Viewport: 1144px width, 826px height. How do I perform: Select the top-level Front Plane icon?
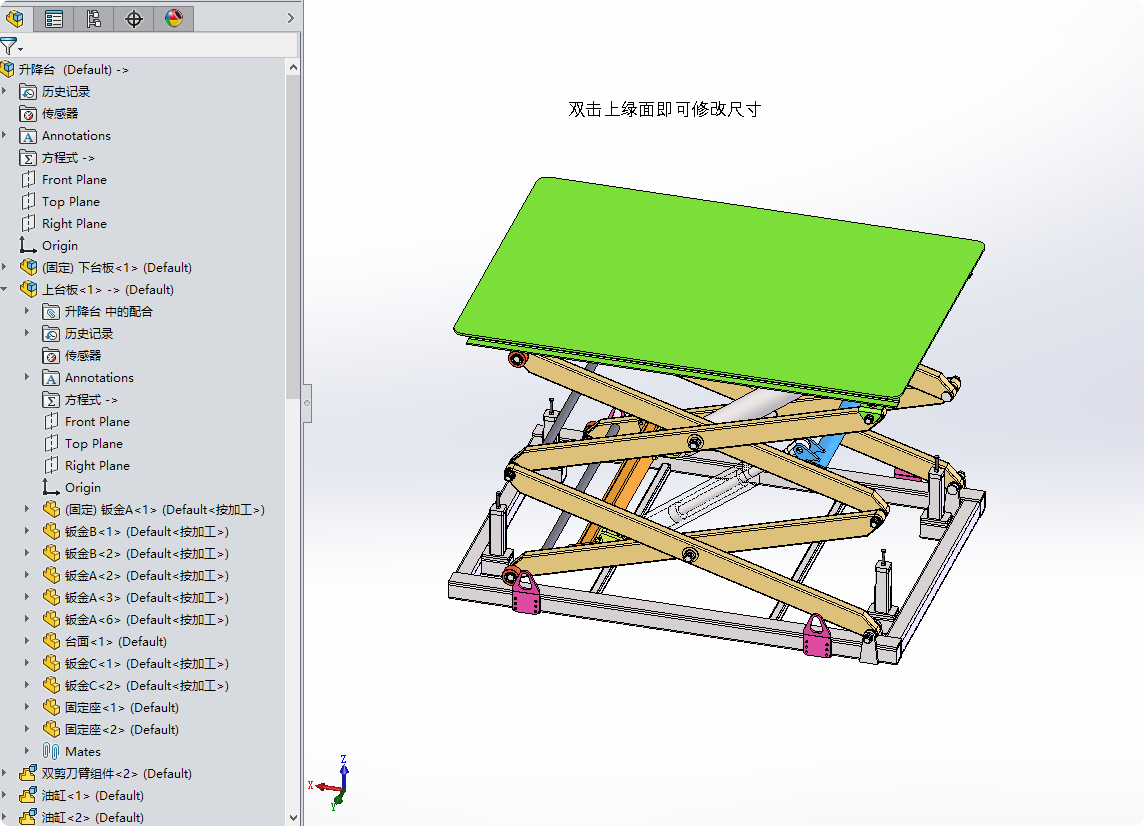click(x=28, y=180)
